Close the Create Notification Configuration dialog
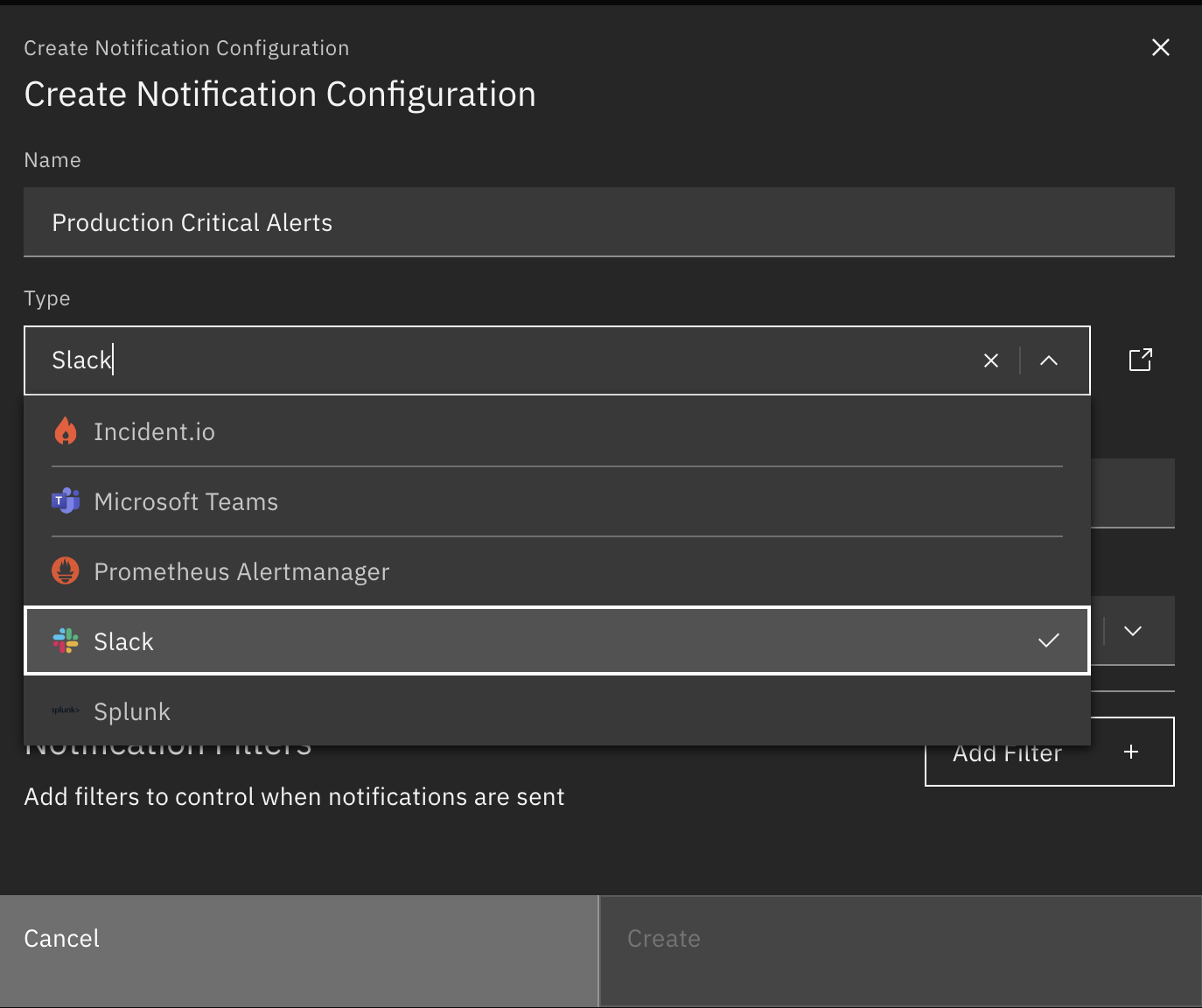 (1160, 47)
